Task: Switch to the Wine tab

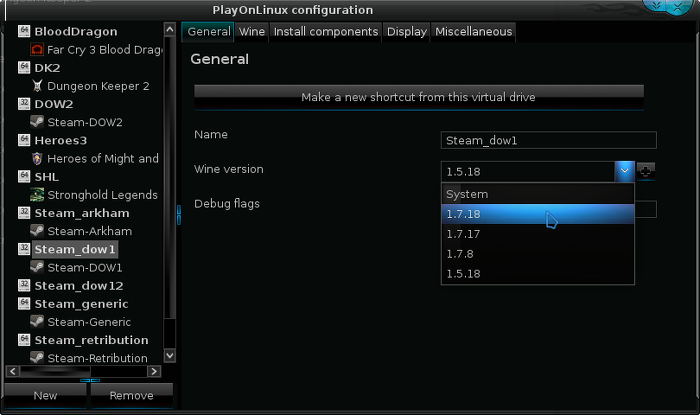Action: [x=252, y=32]
